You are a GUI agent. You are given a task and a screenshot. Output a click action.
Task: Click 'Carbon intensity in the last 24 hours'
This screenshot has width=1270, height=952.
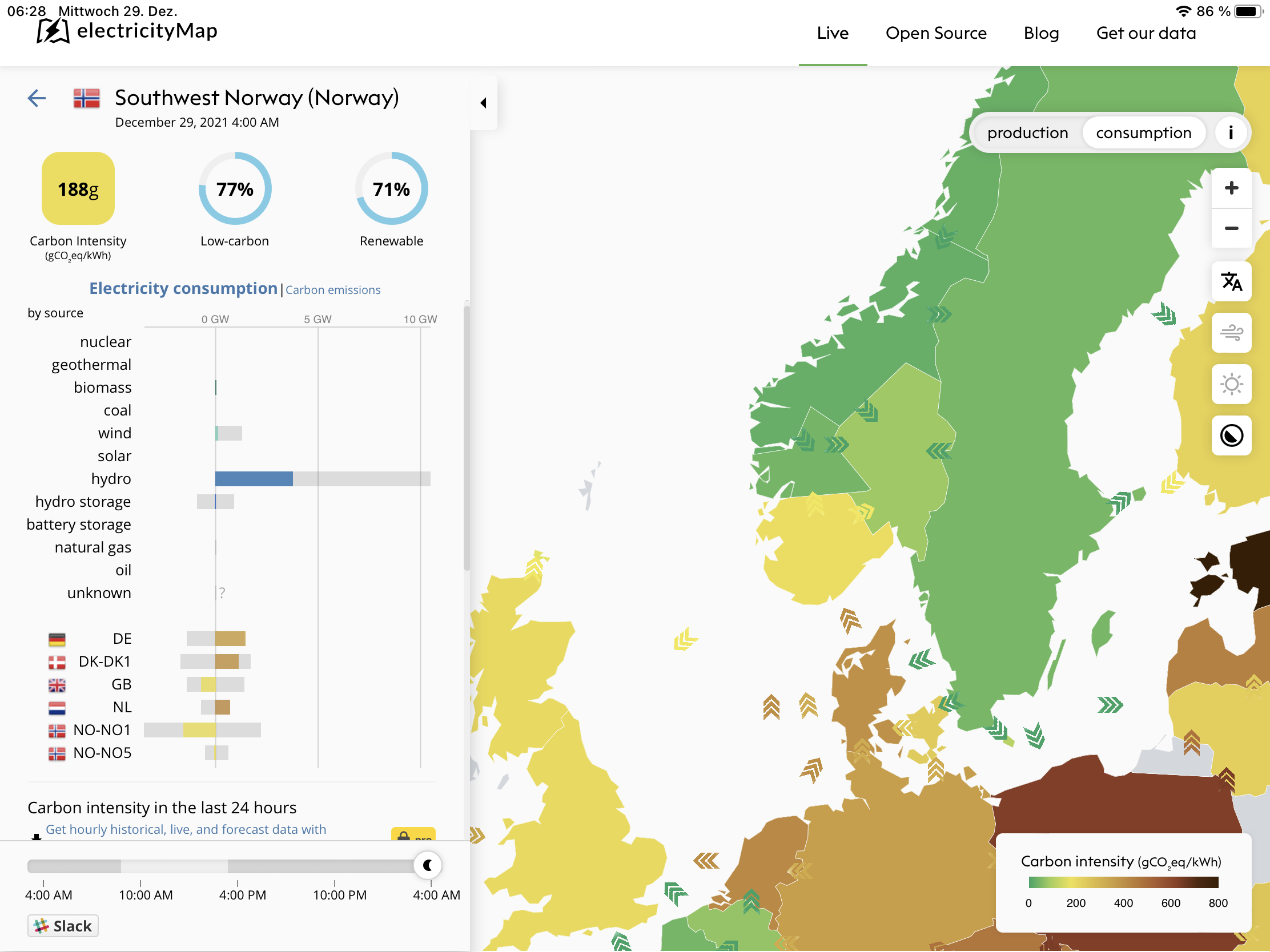[x=162, y=808]
